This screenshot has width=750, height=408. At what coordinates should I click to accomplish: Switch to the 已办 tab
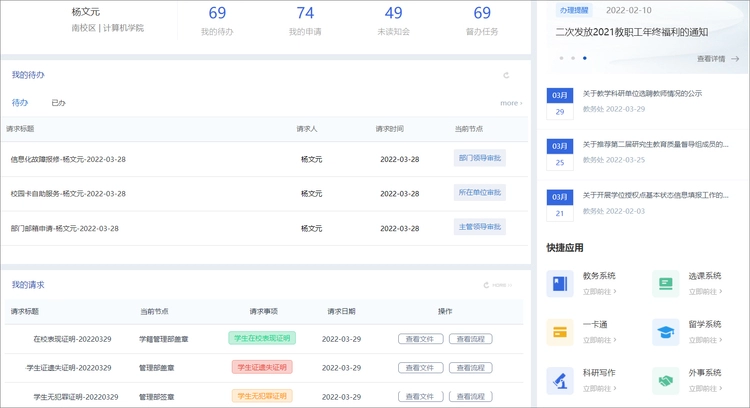tap(58, 103)
